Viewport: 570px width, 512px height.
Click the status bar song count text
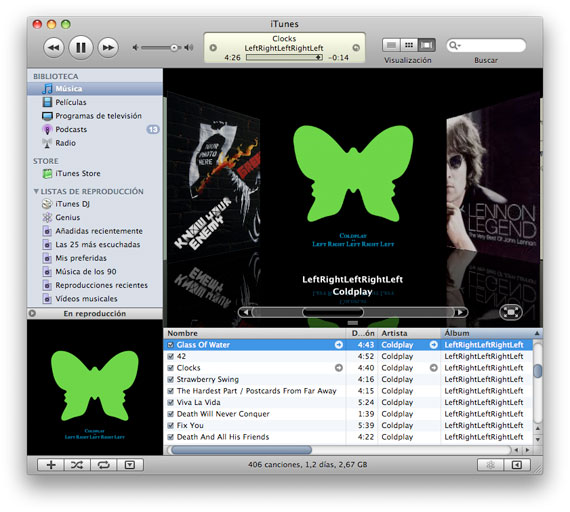coord(308,464)
